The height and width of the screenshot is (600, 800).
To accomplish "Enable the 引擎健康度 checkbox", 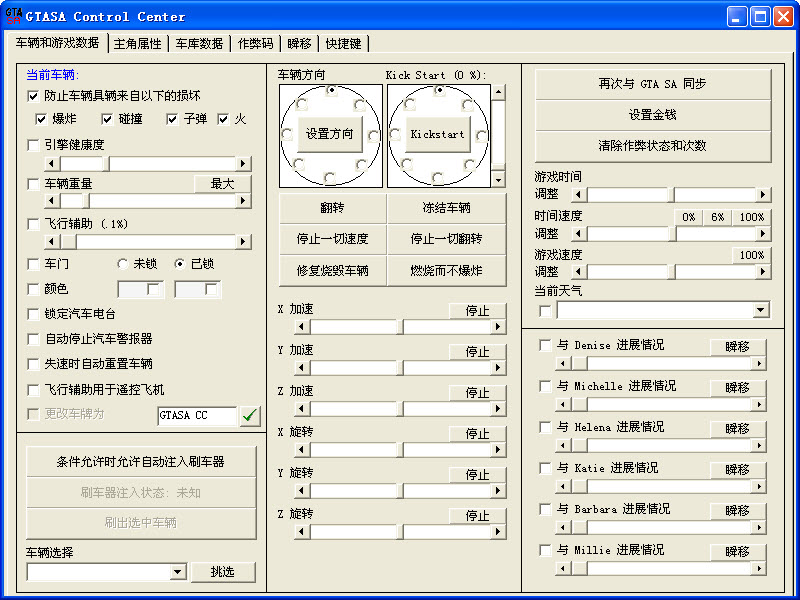I will pos(34,143).
